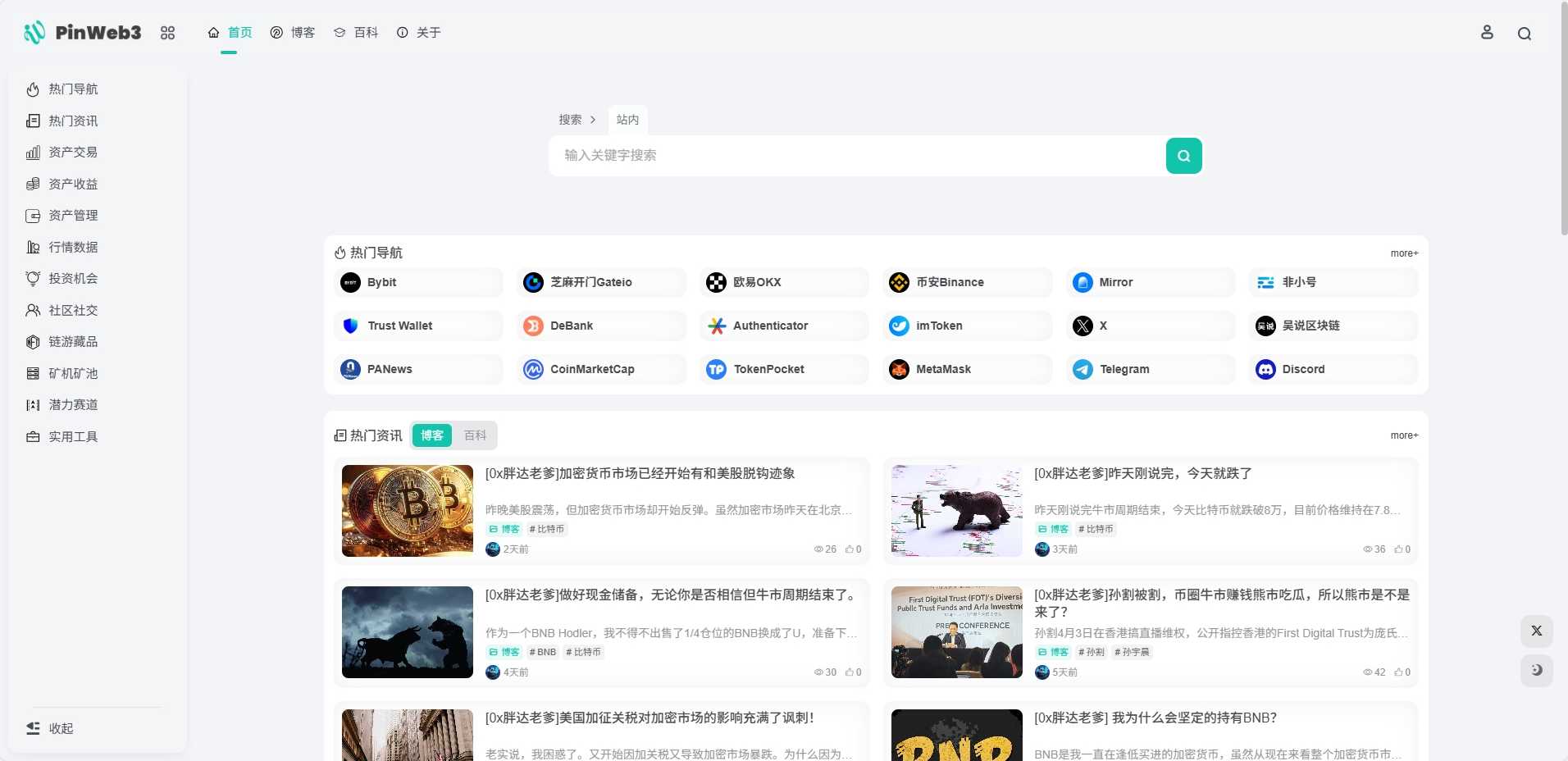This screenshot has width=1568, height=761.
Task: Switch 热门资讯 to 百科 view
Action: 474,435
